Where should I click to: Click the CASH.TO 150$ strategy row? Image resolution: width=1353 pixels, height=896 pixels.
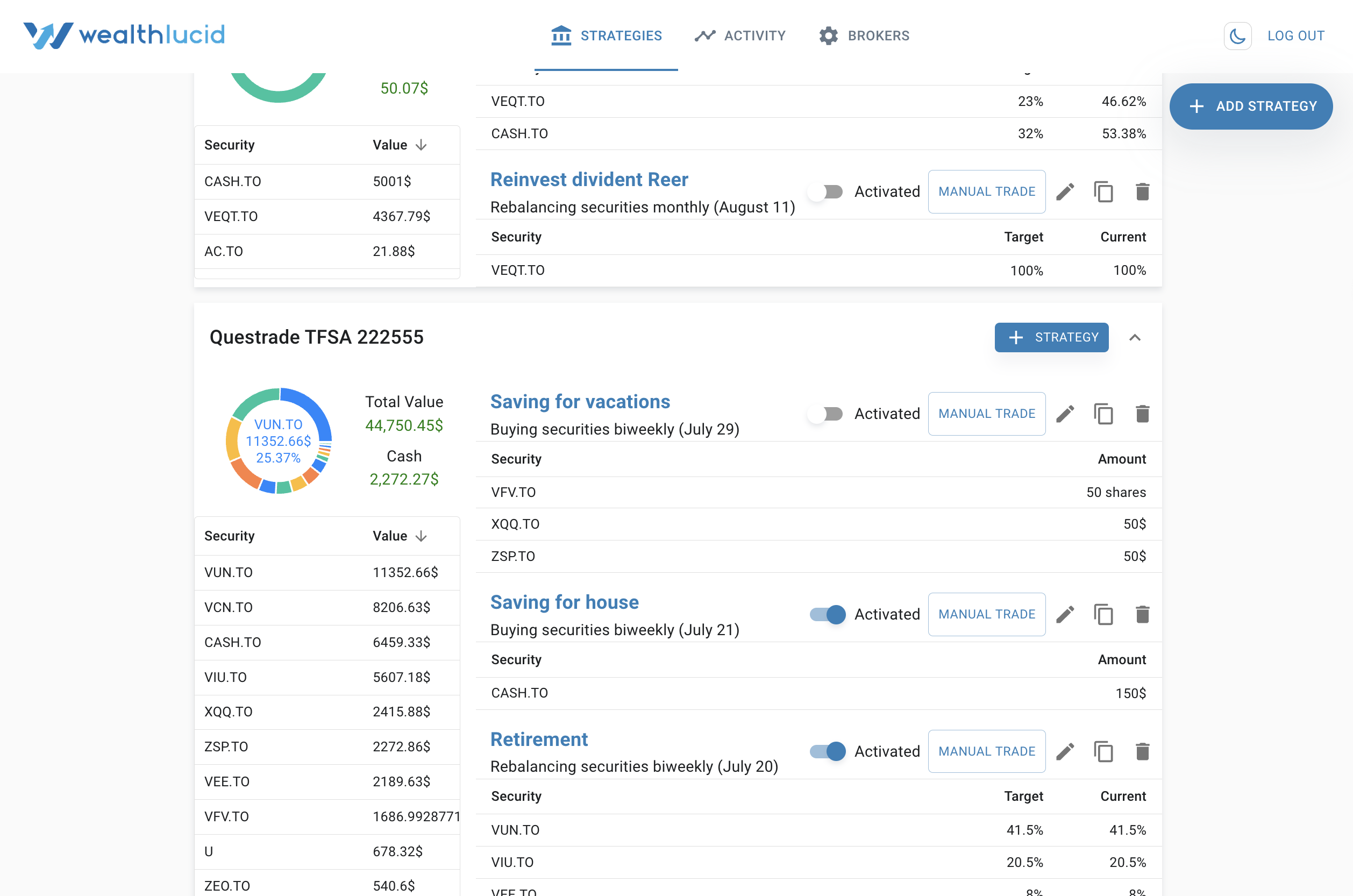(x=819, y=694)
